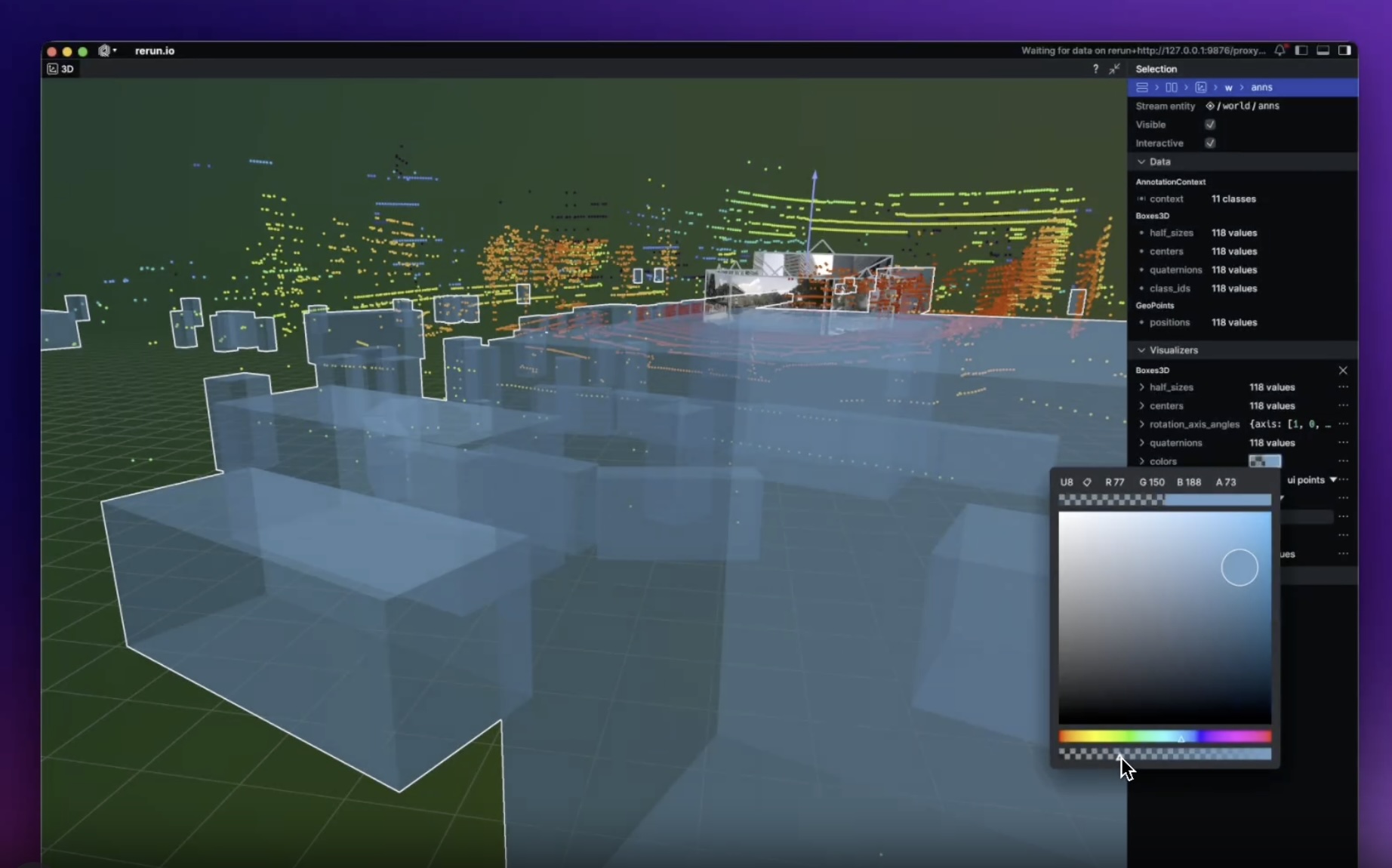Click anns in the selection breadcrumb
The height and width of the screenshot is (868, 1392).
click(x=1262, y=87)
